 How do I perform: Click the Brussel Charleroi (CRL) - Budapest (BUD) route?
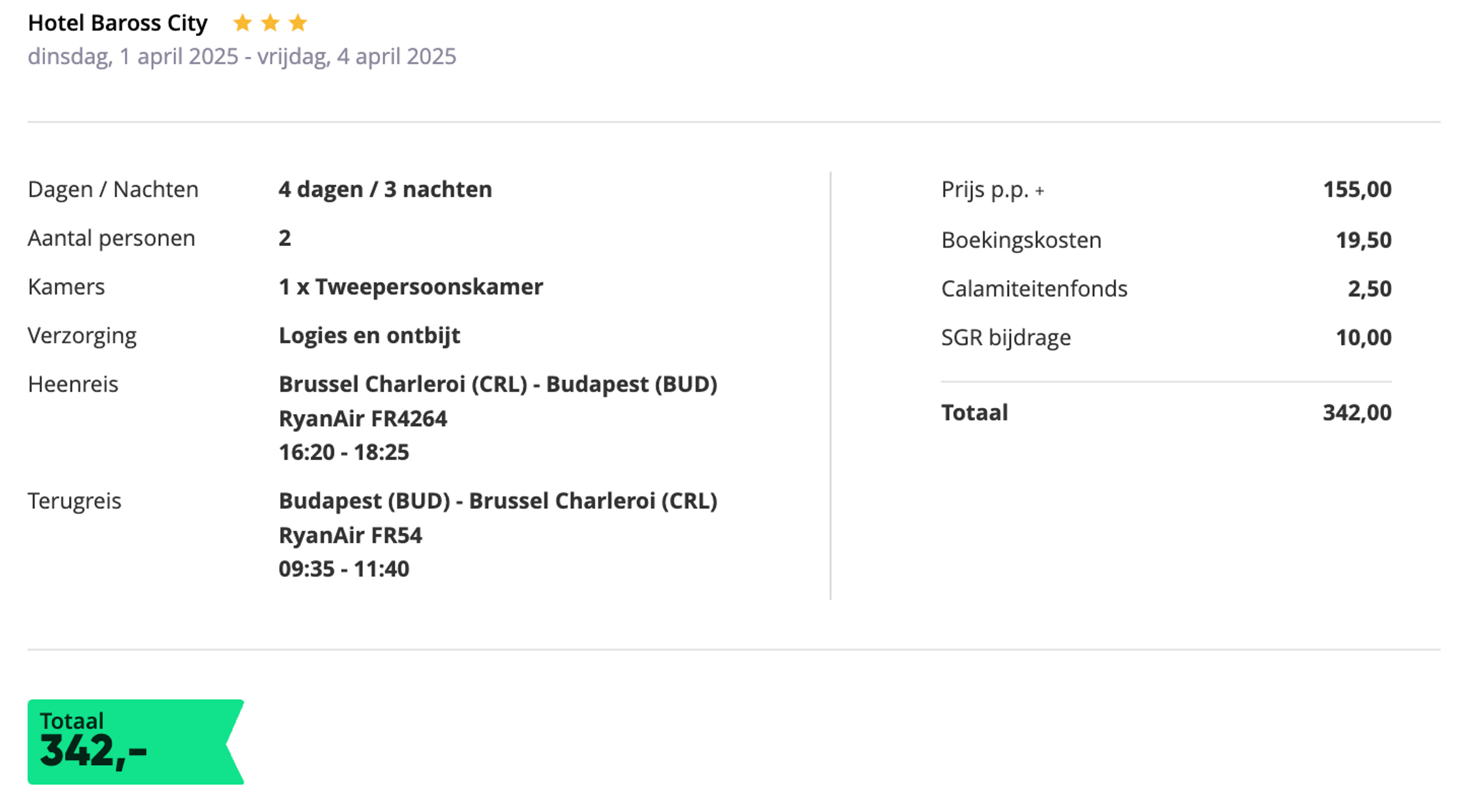coord(498,385)
